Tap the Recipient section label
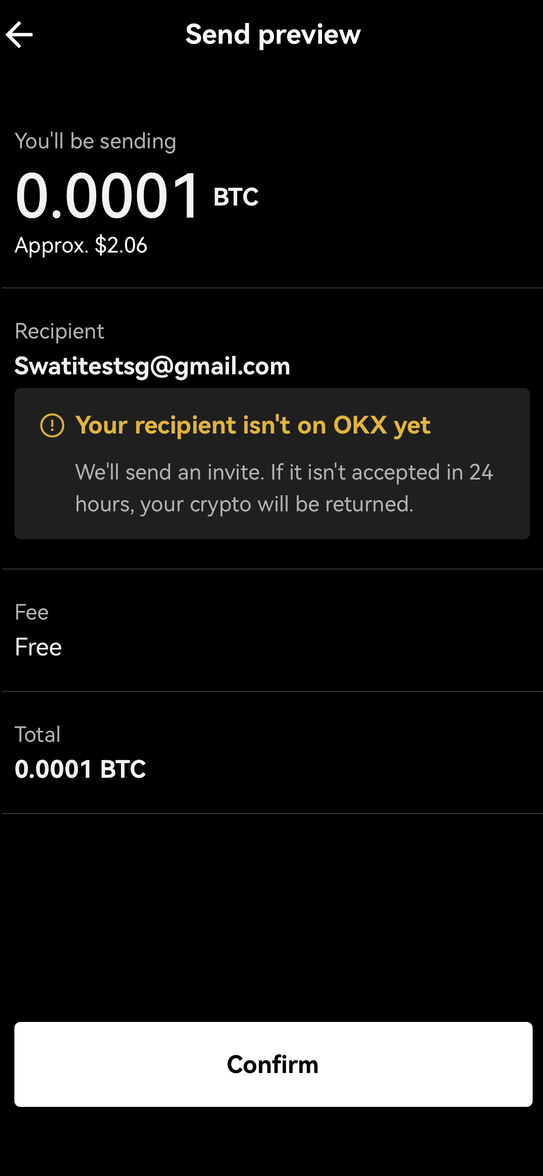543x1176 pixels. [x=59, y=331]
